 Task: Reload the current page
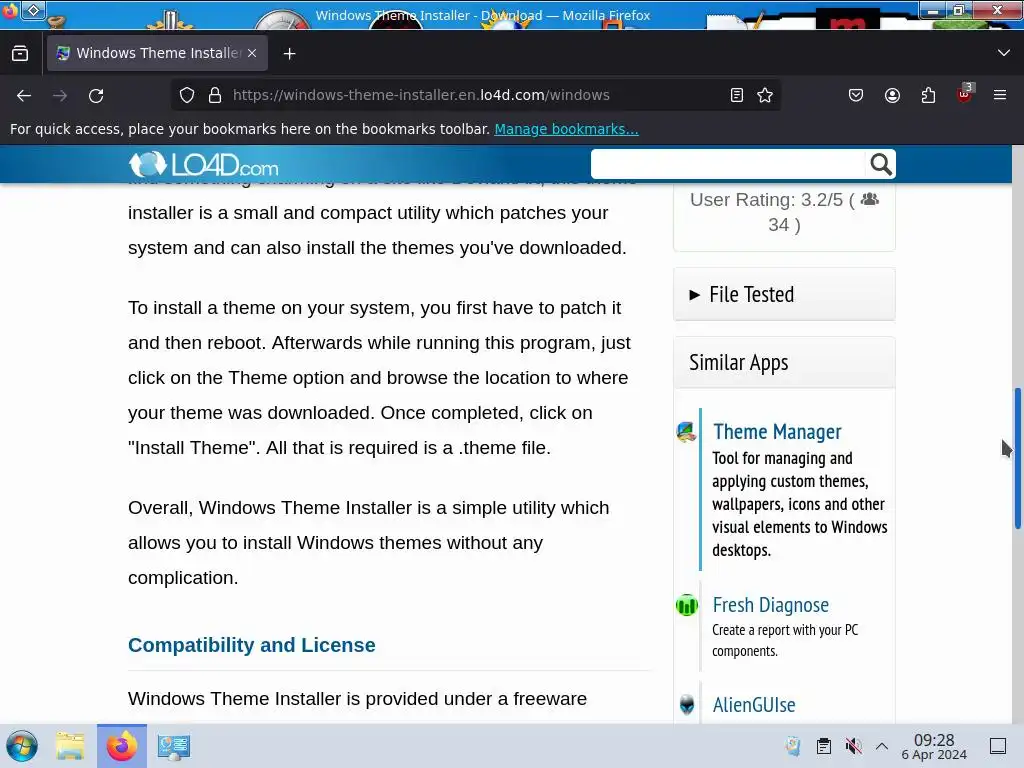(96, 95)
